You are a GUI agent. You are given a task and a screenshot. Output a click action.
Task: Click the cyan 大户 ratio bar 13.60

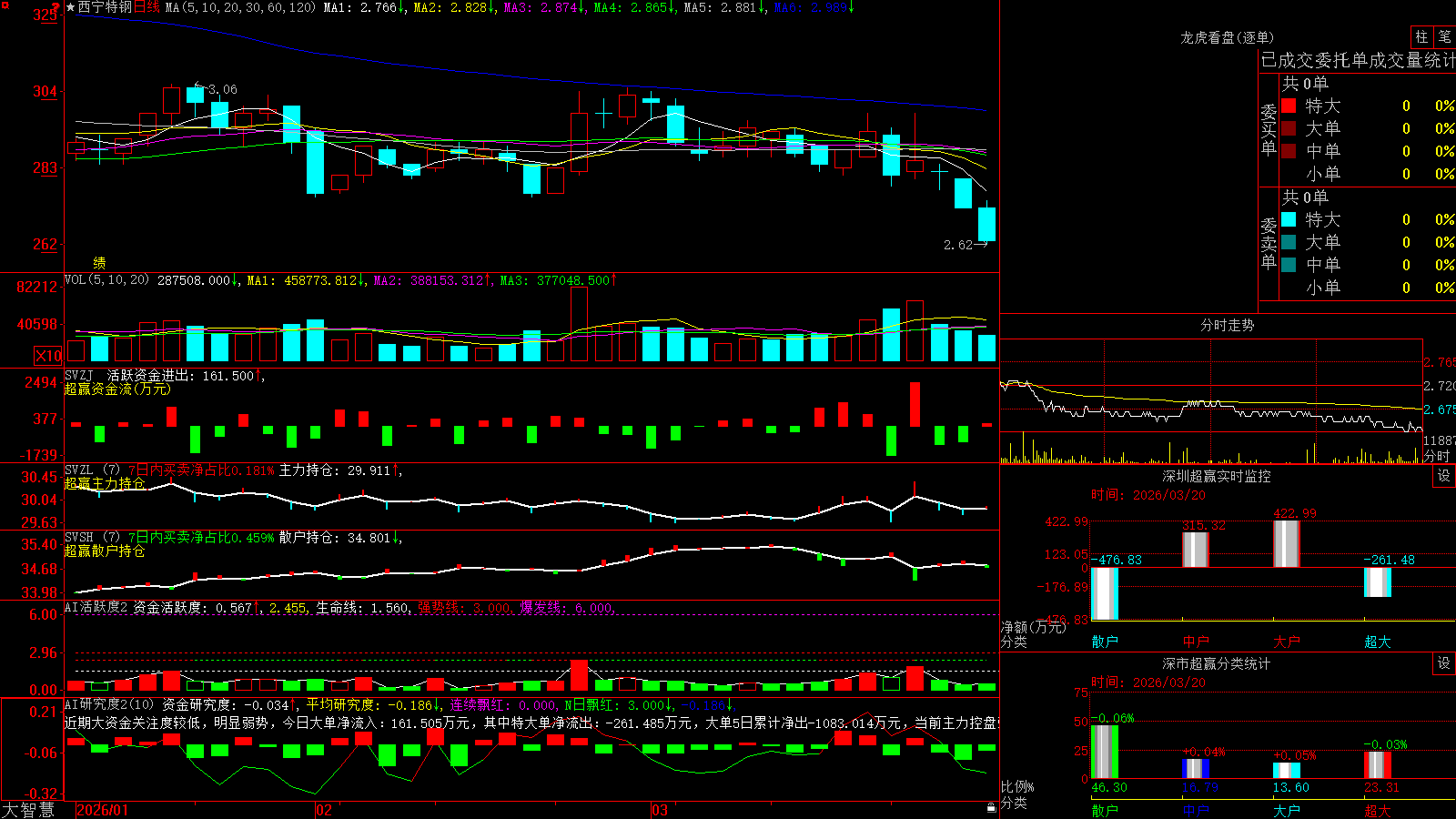(x=1287, y=771)
